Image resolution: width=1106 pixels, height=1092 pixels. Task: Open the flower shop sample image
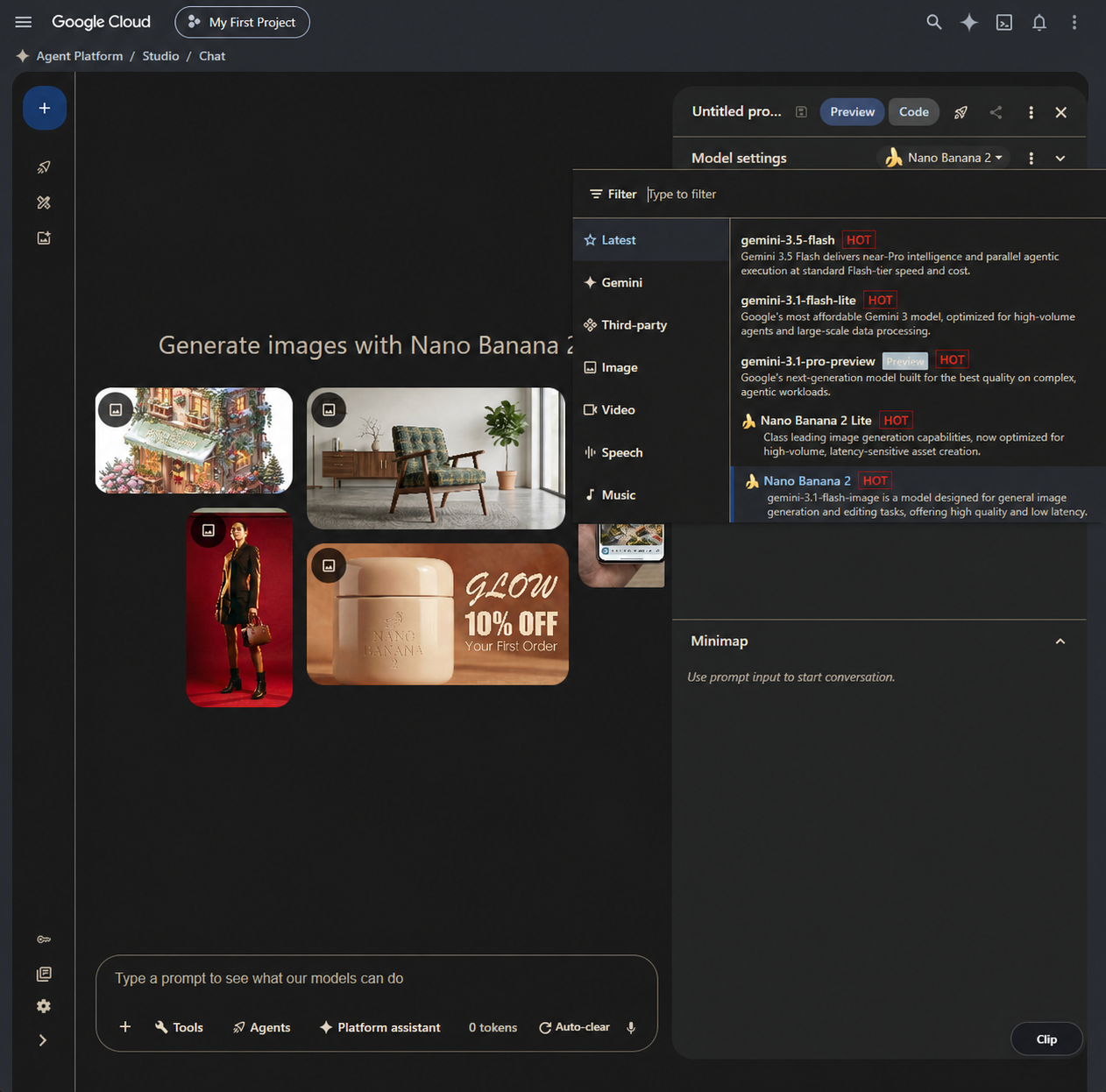coord(194,441)
